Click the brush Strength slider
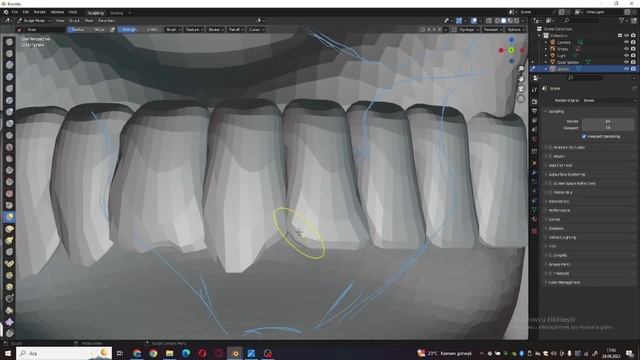 click(140, 29)
